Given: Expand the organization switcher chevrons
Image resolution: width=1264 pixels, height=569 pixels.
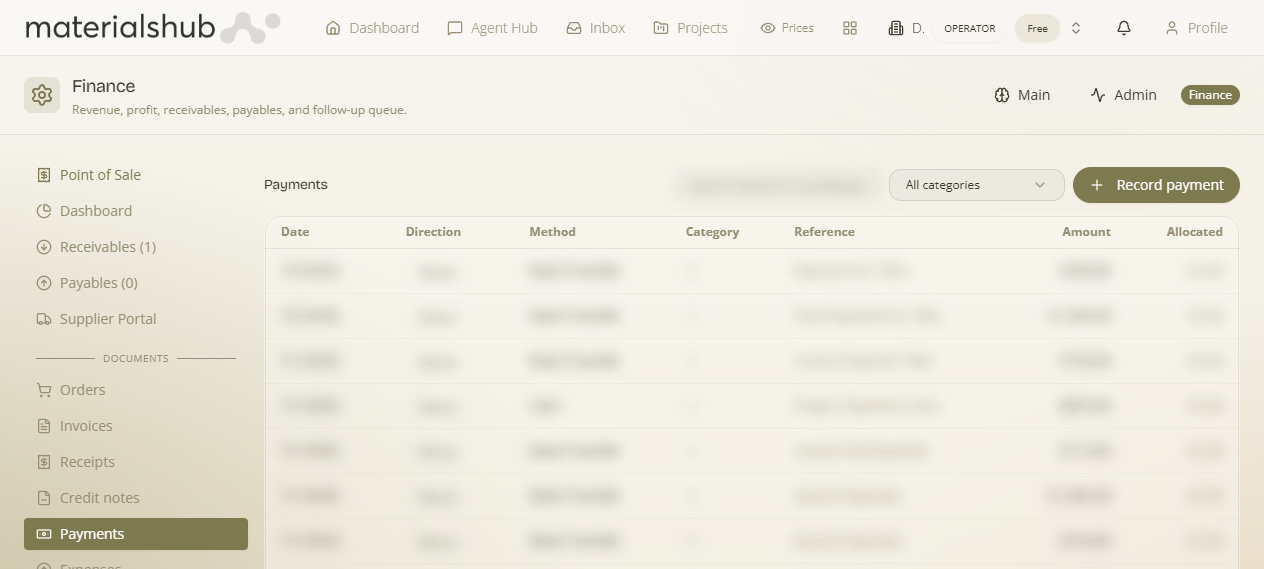Looking at the screenshot, I should pyautogui.click(x=1076, y=28).
